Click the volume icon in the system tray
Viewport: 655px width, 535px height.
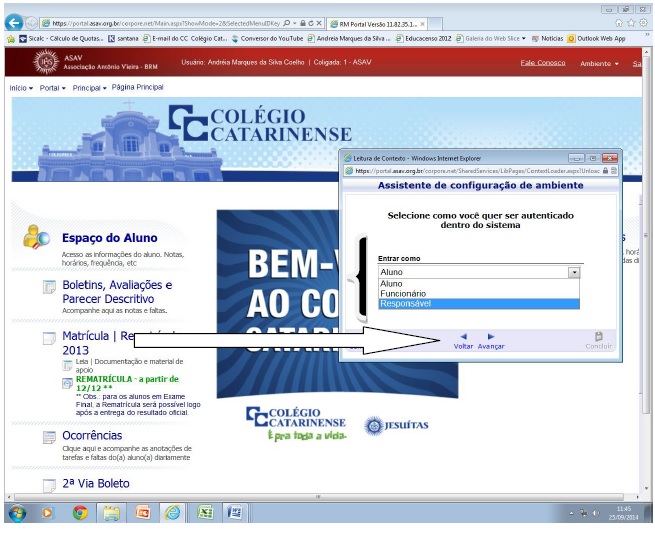pos(597,513)
